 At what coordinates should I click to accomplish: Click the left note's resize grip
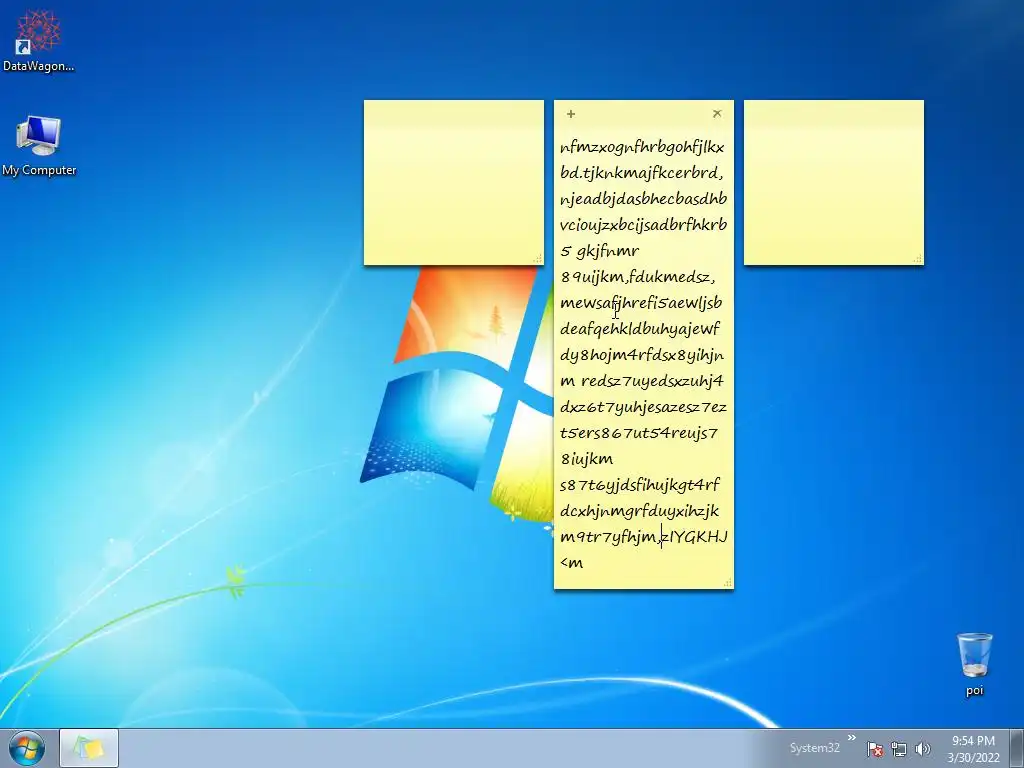pos(537,259)
